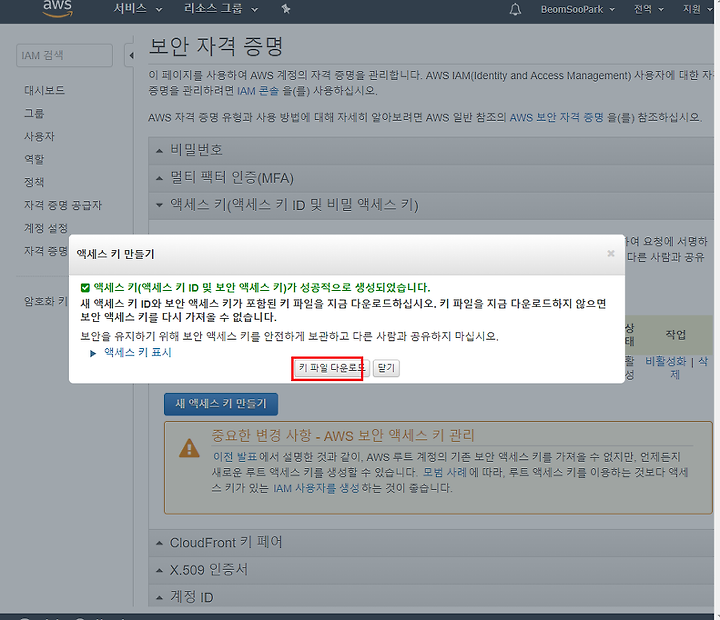The width and height of the screenshot is (720, 620).
Task: Open the 서비스 menu
Action: [x=138, y=9]
